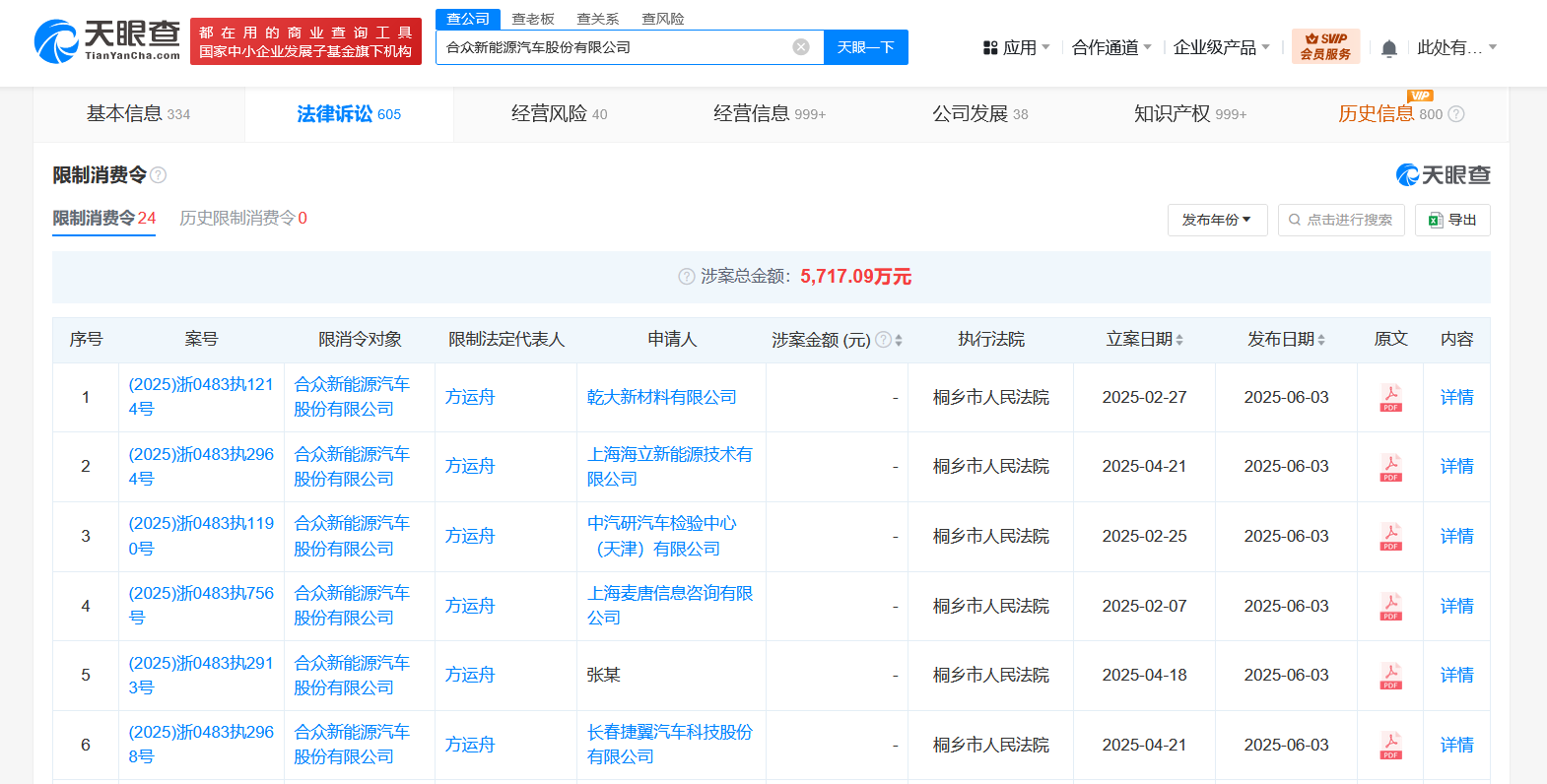Open SVIP 会员服务 badge
This screenshot has height=784, width=1547.
[1325, 46]
